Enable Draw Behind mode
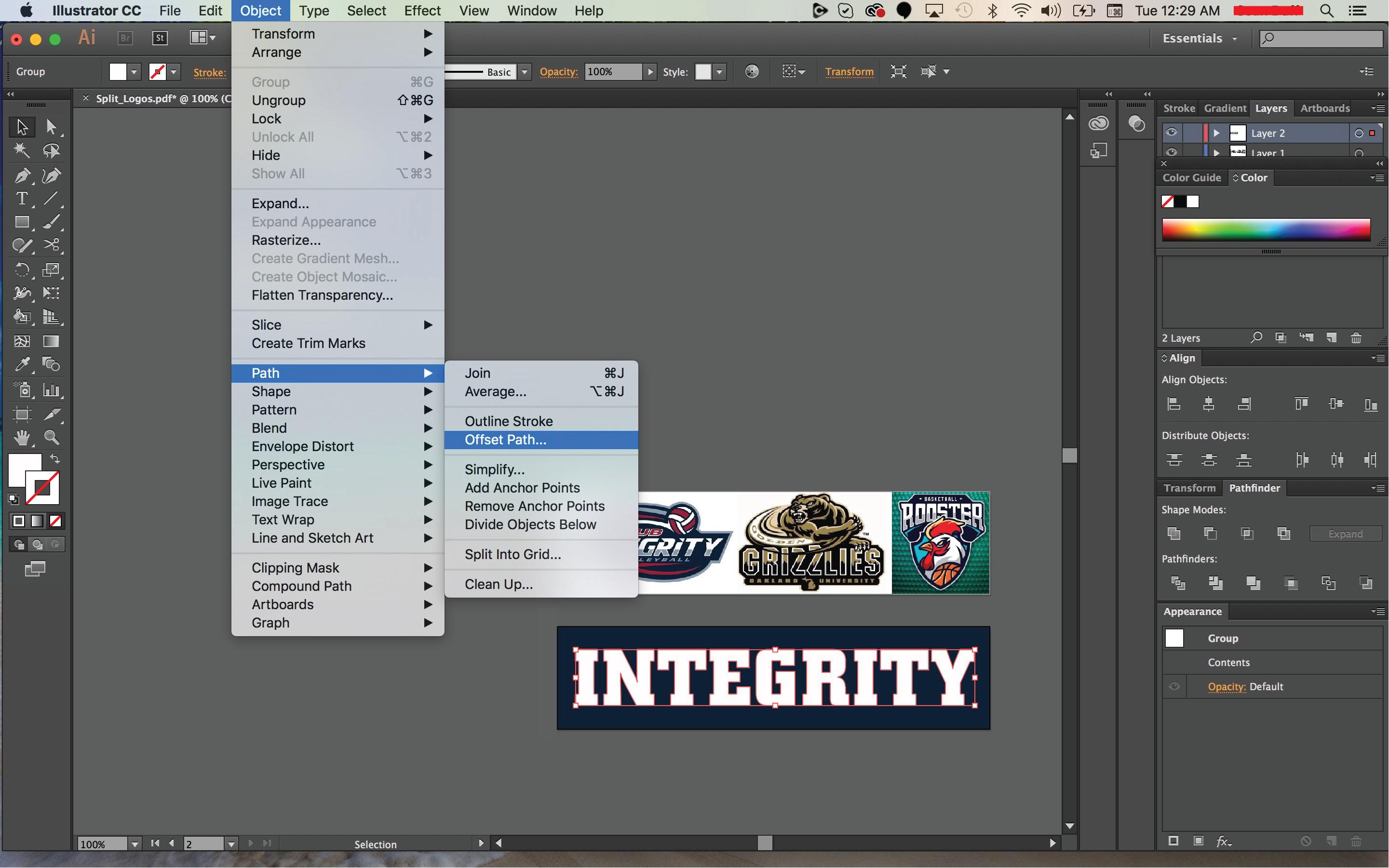This screenshot has height=868, width=1389. pyautogui.click(x=37, y=544)
